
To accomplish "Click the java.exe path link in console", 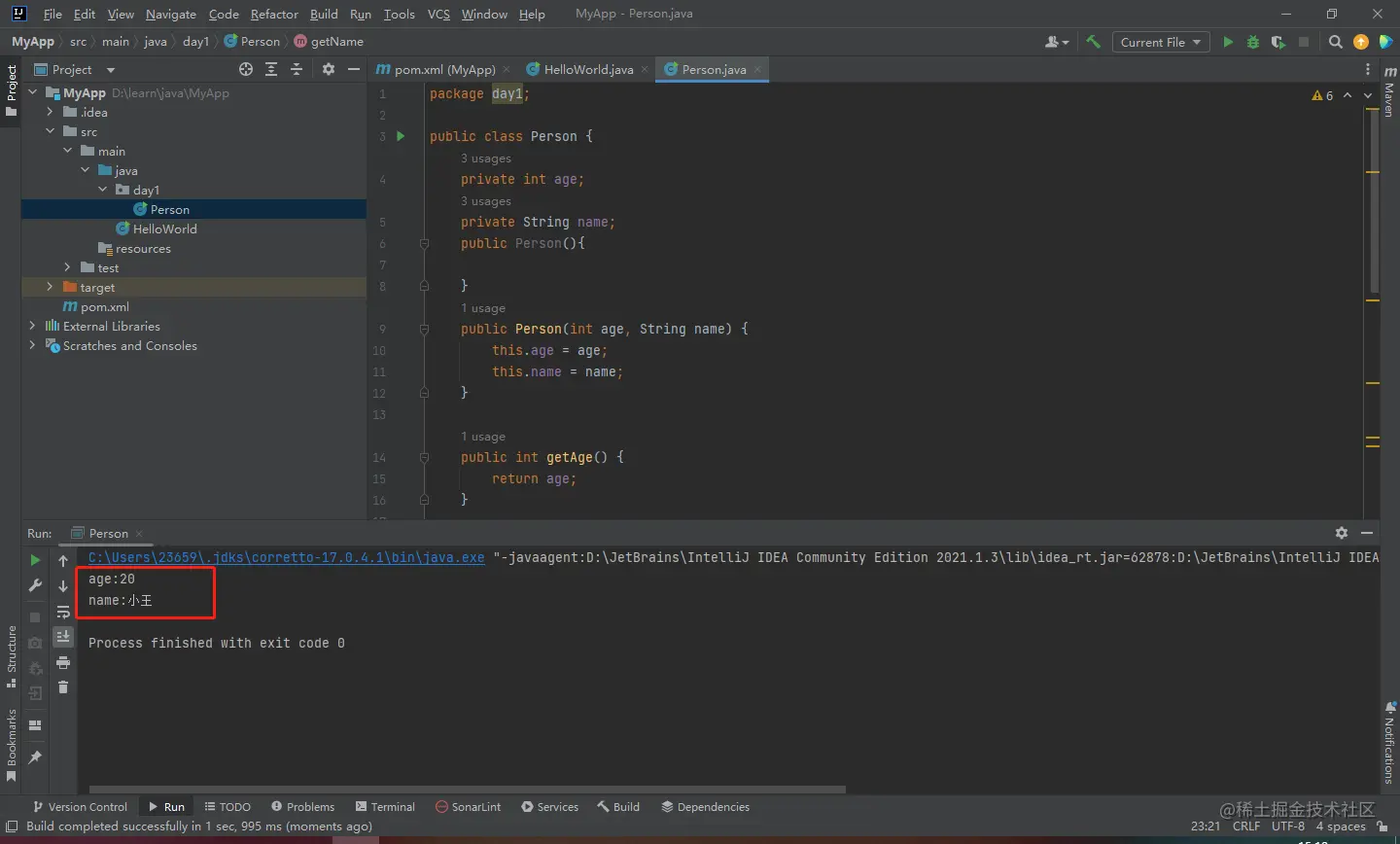I will click(286, 557).
